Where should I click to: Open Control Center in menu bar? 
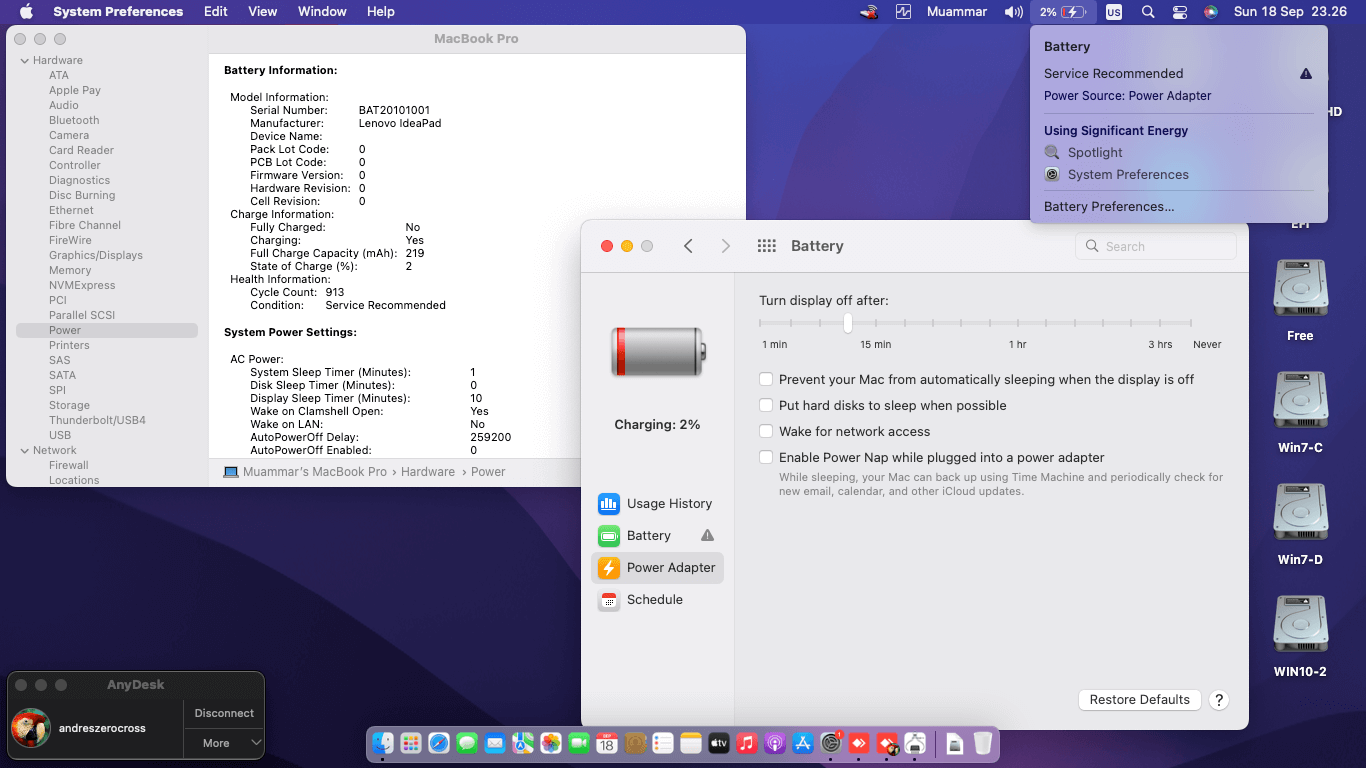pos(1180,12)
